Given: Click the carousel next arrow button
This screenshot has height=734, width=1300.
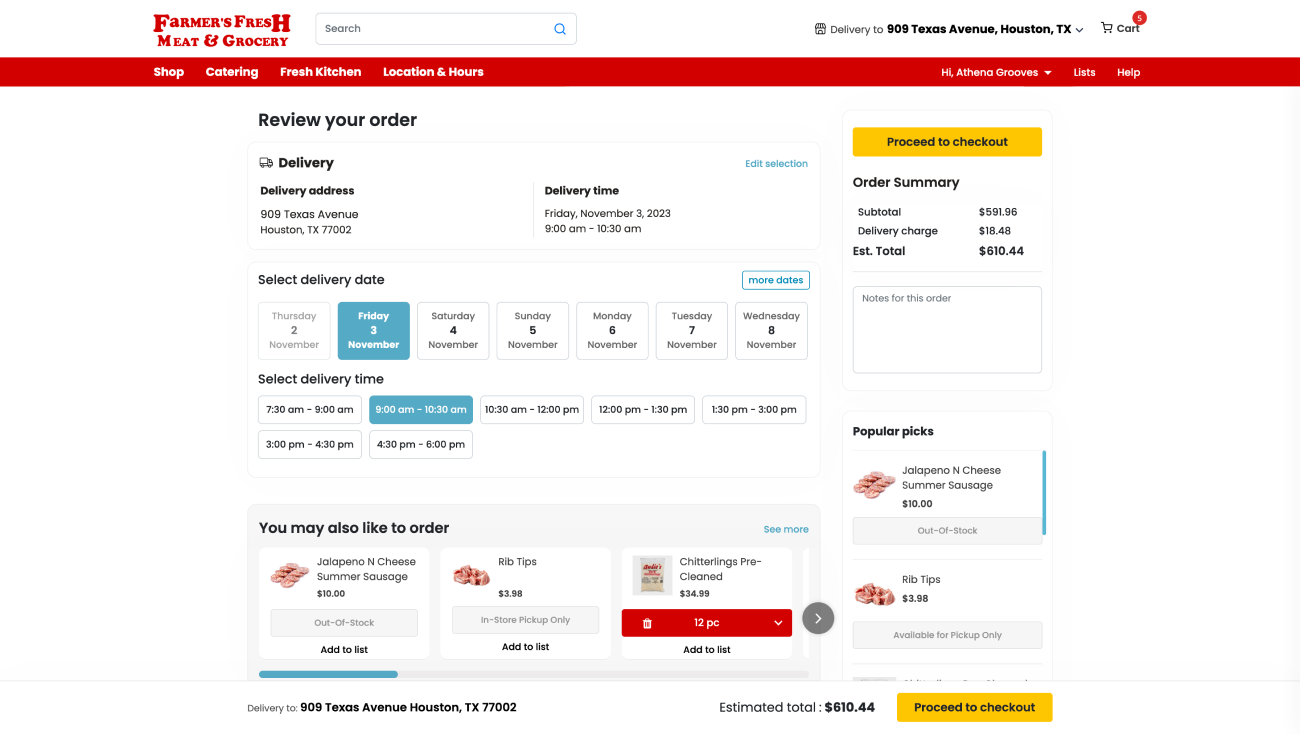Looking at the screenshot, I should click(x=818, y=618).
